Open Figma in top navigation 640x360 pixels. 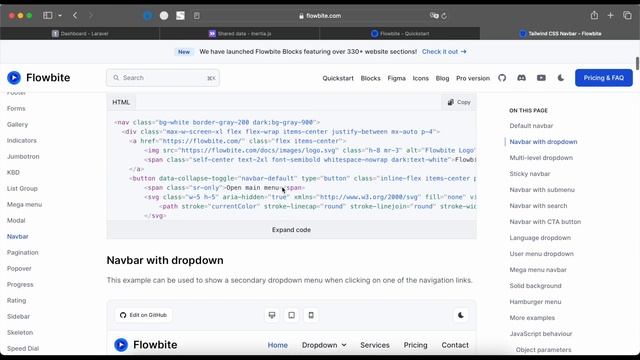click(397, 78)
